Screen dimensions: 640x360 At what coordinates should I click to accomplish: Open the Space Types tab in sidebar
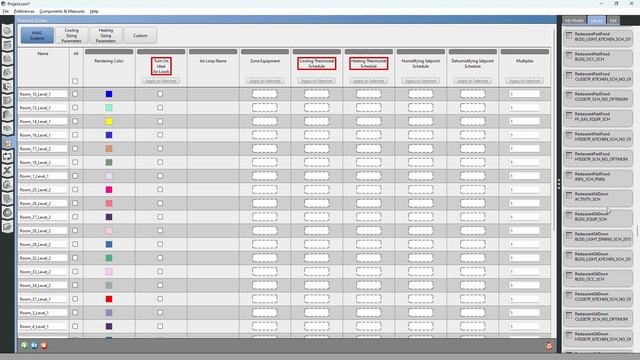[7, 87]
